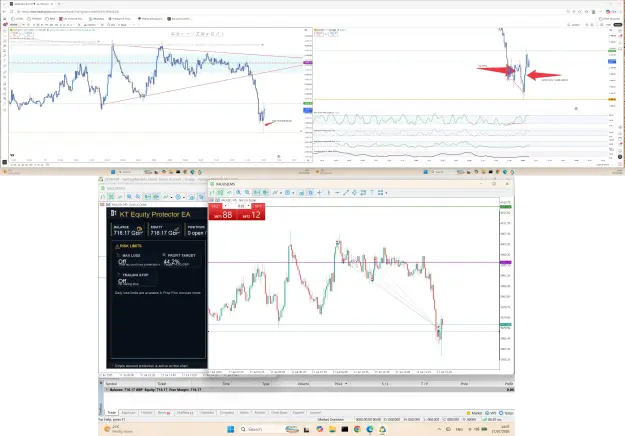This screenshot has width=625, height=436.
Task: Select candlestick type in back MT4 window
Action: (111, 196)
